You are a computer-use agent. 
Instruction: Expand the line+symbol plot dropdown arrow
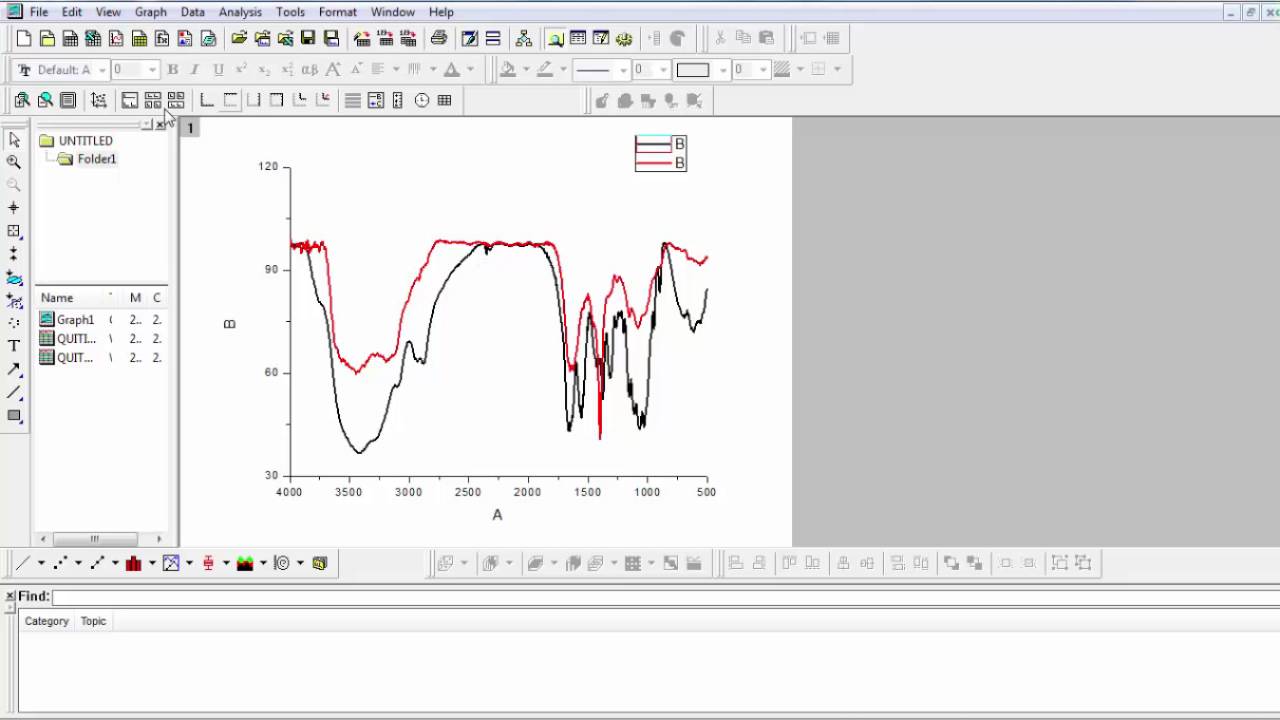point(115,563)
